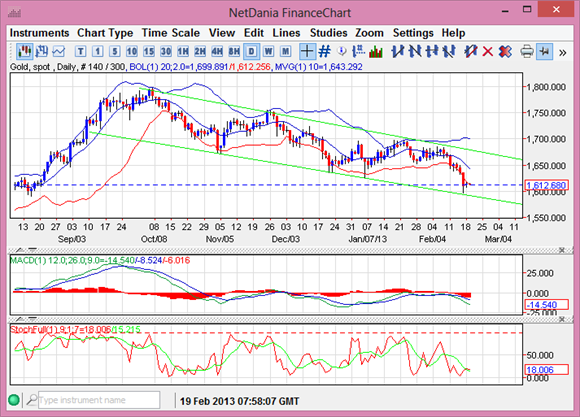Viewport: 580px width, 417px height.
Task: Select the third line drawing tool icon
Action: click(432, 51)
